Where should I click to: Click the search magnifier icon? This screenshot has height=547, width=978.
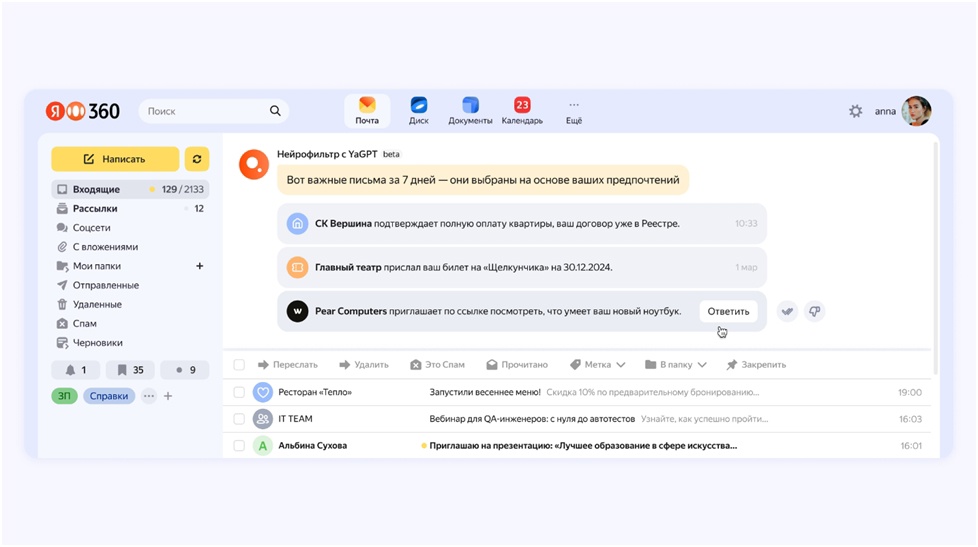(x=275, y=111)
